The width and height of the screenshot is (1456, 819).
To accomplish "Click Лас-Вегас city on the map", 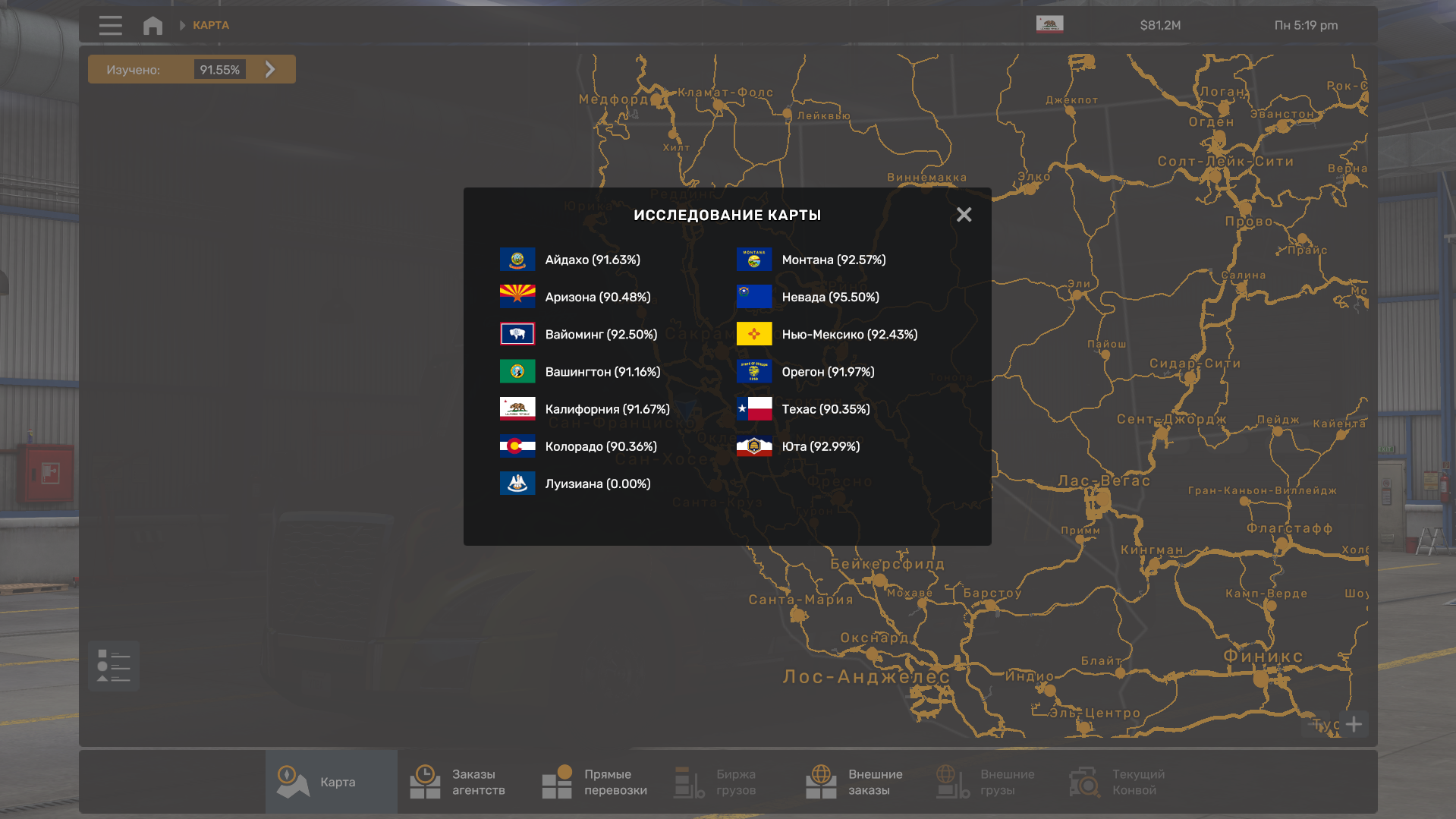I will pyautogui.click(x=1104, y=480).
